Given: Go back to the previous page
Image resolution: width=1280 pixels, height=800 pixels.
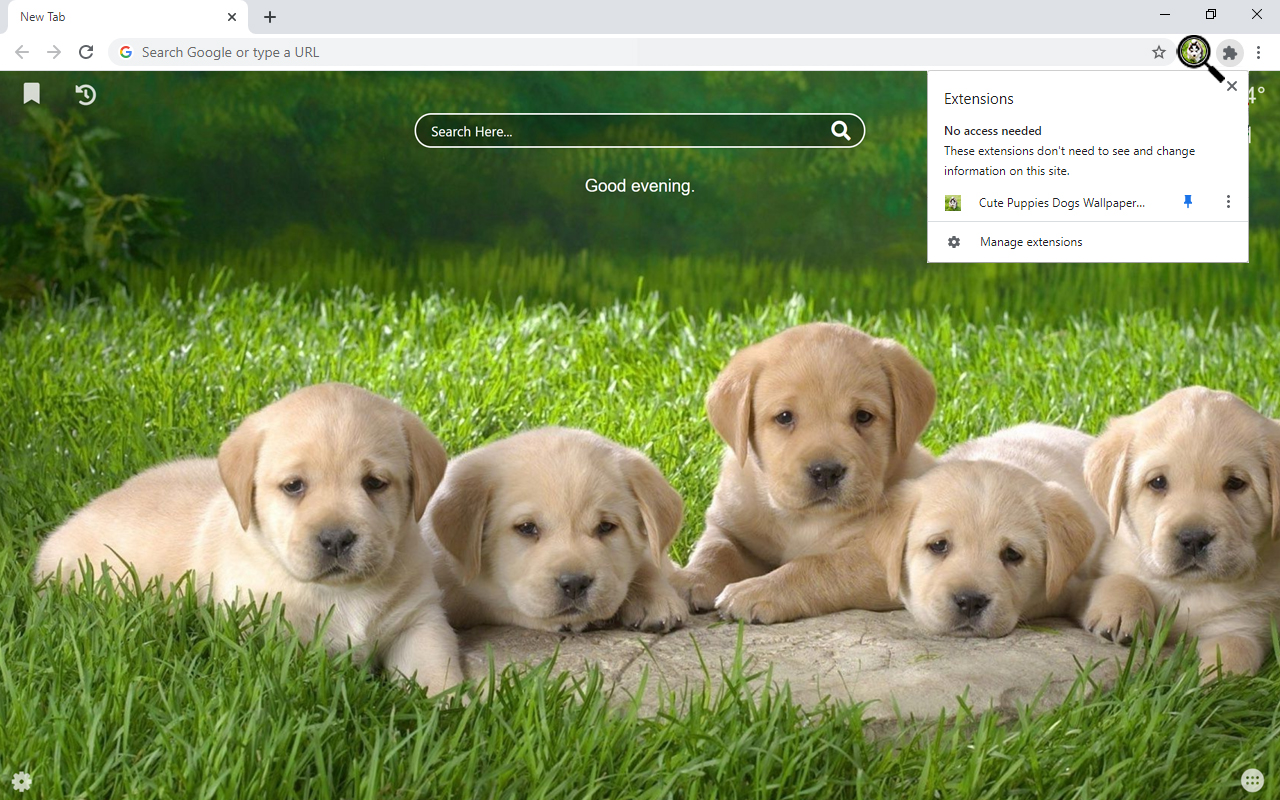Looking at the screenshot, I should tap(22, 52).
